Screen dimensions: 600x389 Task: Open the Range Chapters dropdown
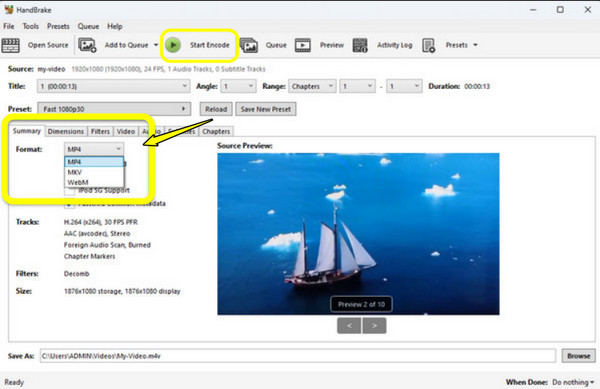312,86
